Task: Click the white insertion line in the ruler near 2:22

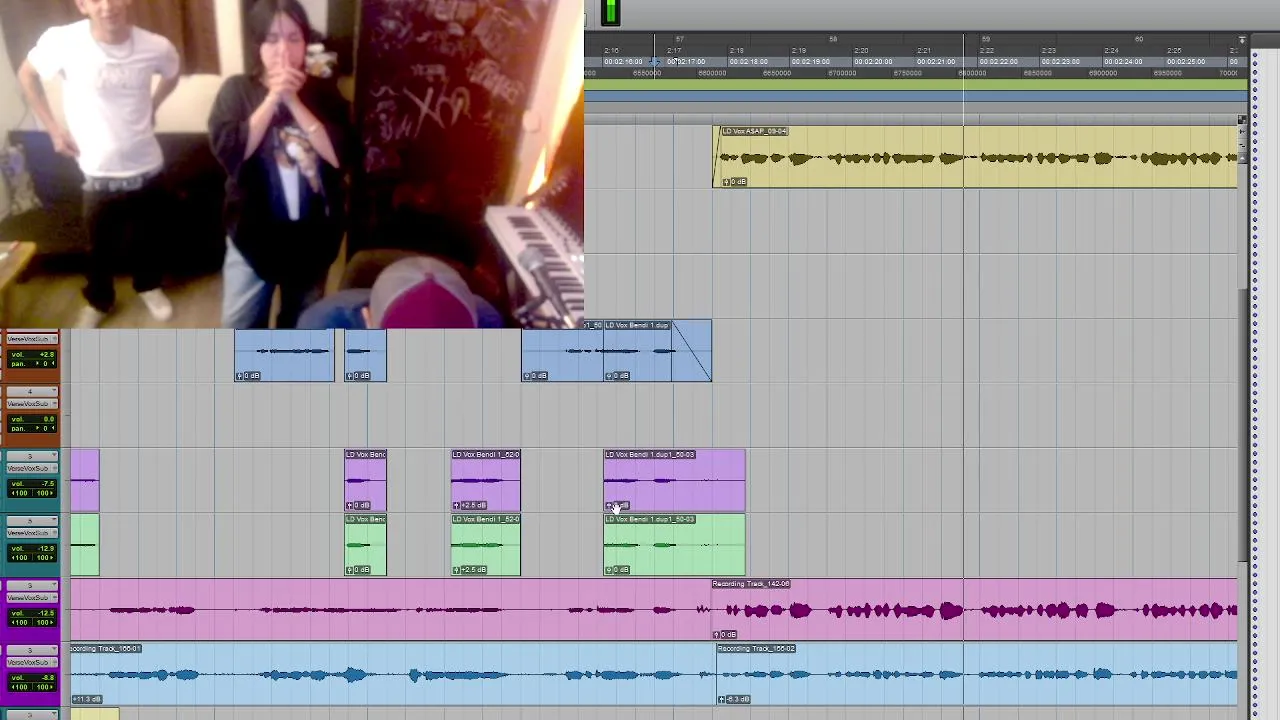Action: click(964, 55)
